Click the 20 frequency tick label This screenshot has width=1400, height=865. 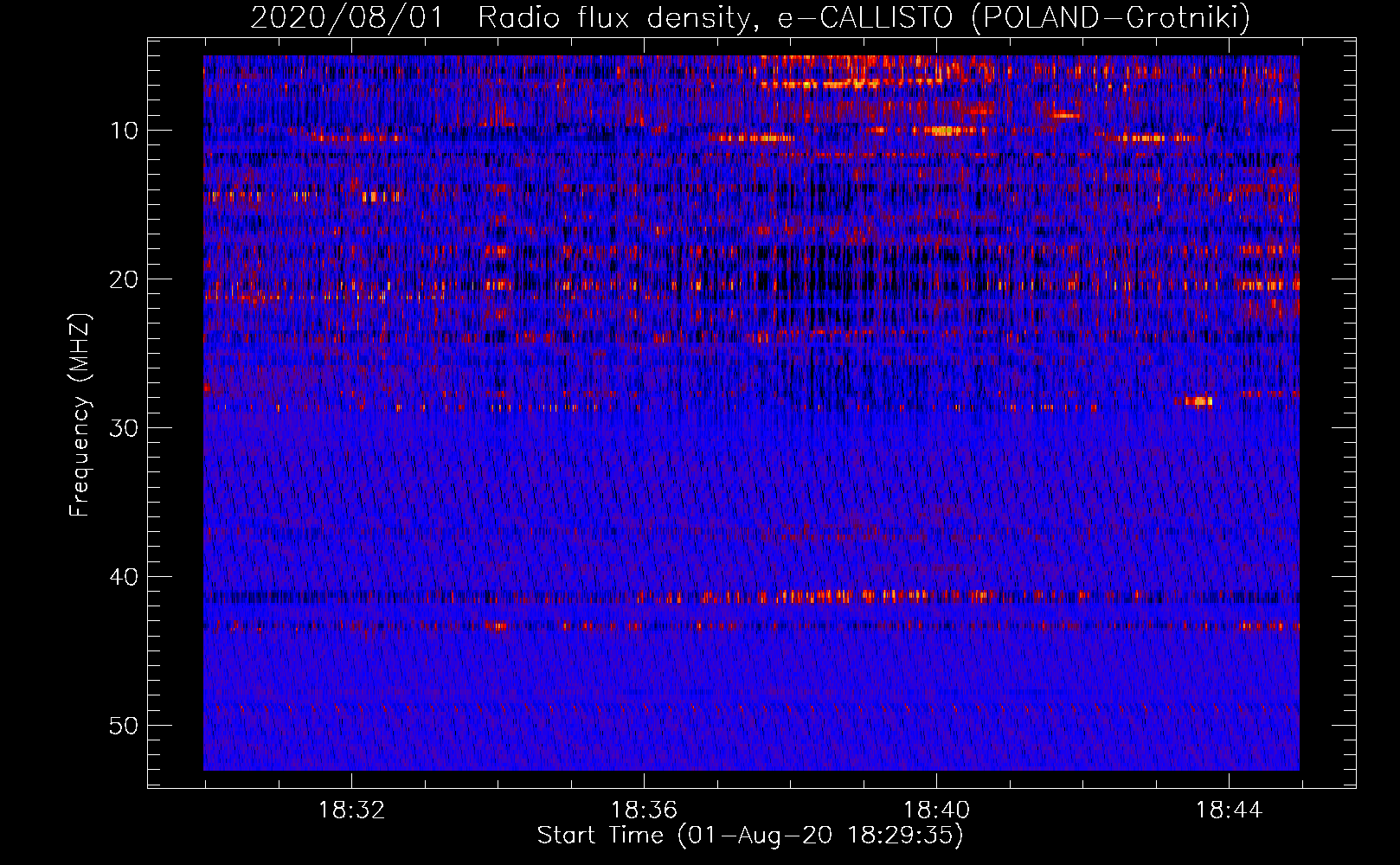tap(125, 279)
